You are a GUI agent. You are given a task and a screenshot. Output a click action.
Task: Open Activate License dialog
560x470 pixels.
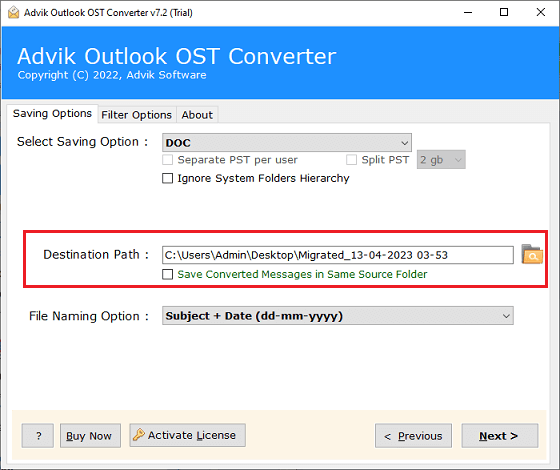(188, 435)
